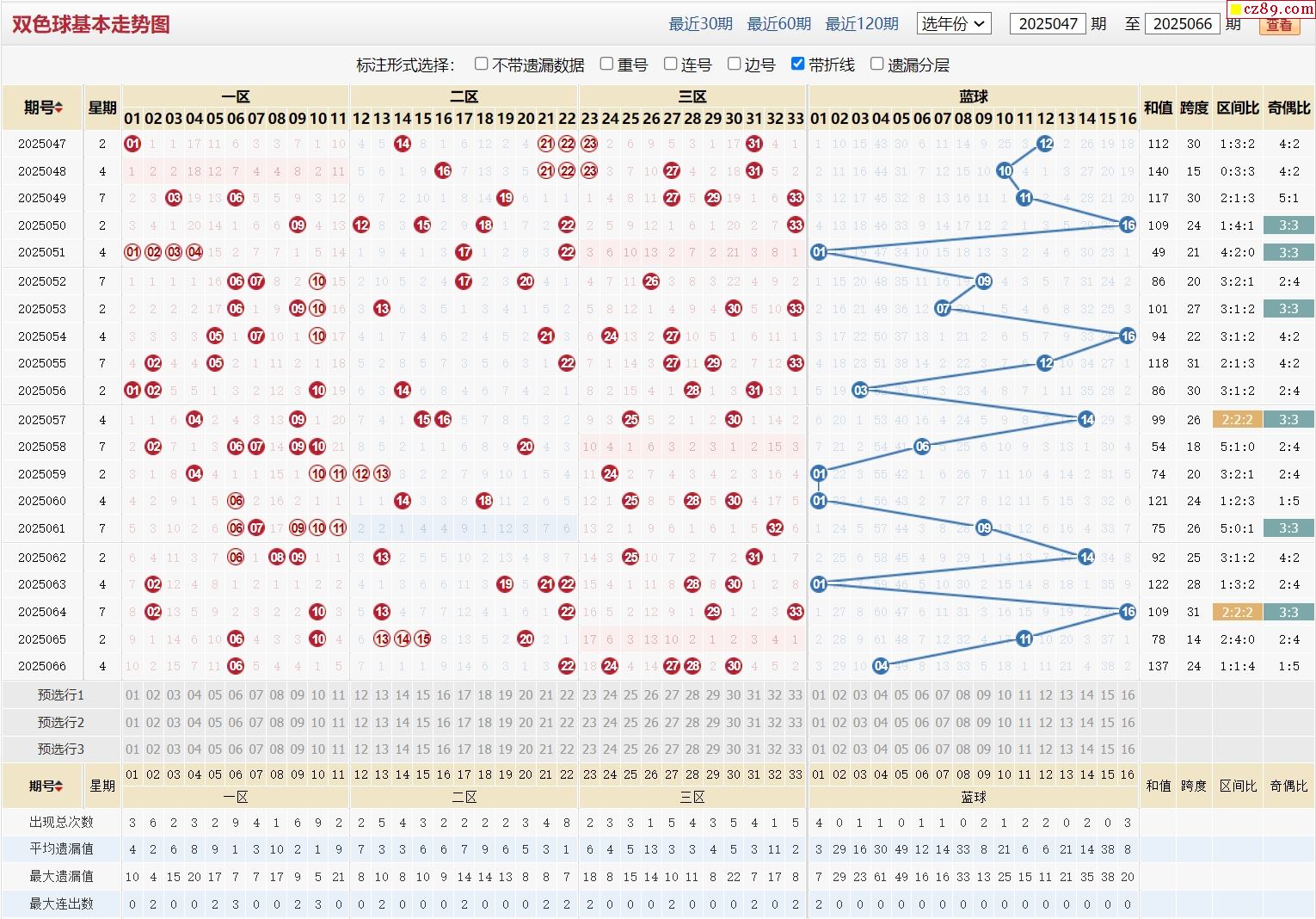Image resolution: width=1316 pixels, height=919 pixels.
Task: Click red ball 26 in row 2025052
Action: tap(651, 281)
